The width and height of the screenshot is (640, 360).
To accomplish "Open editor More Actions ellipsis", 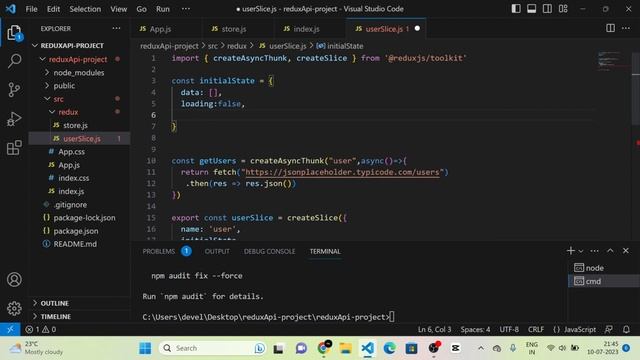I will [626, 28].
